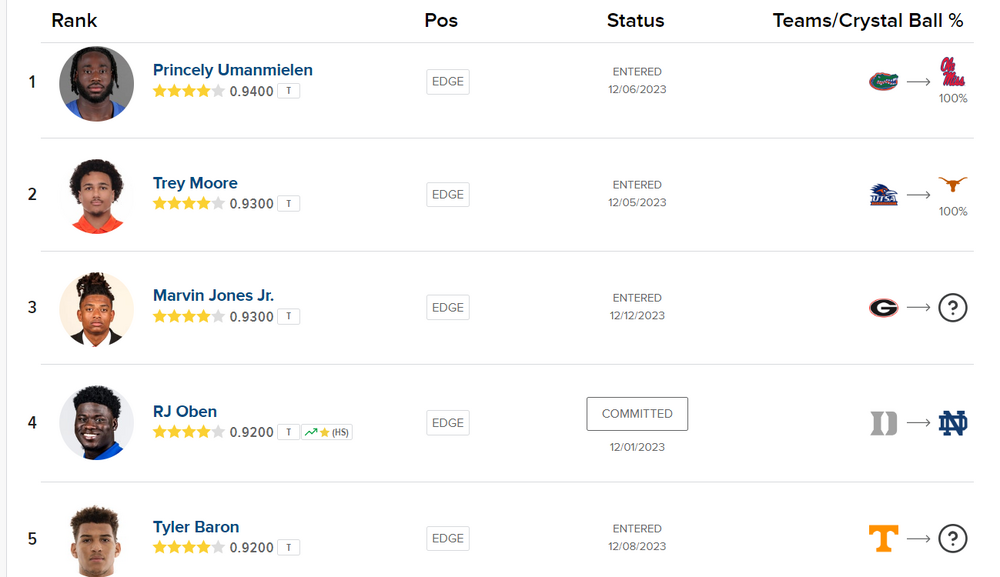
Task: Click the COMMITTED button for RJ Oben
Action: tap(637, 414)
